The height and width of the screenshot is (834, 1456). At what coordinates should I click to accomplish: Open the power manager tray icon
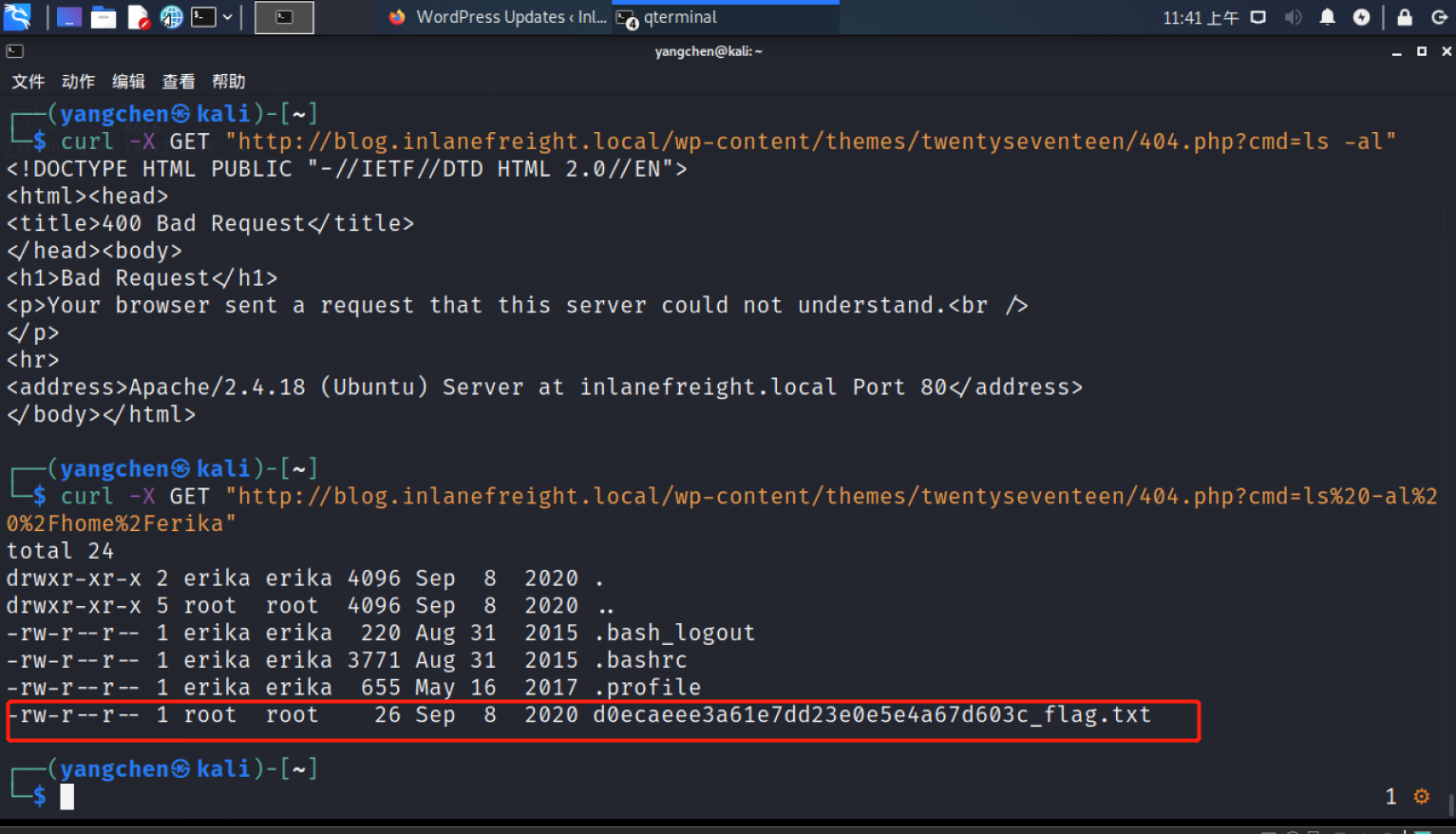tap(1362, 17)
